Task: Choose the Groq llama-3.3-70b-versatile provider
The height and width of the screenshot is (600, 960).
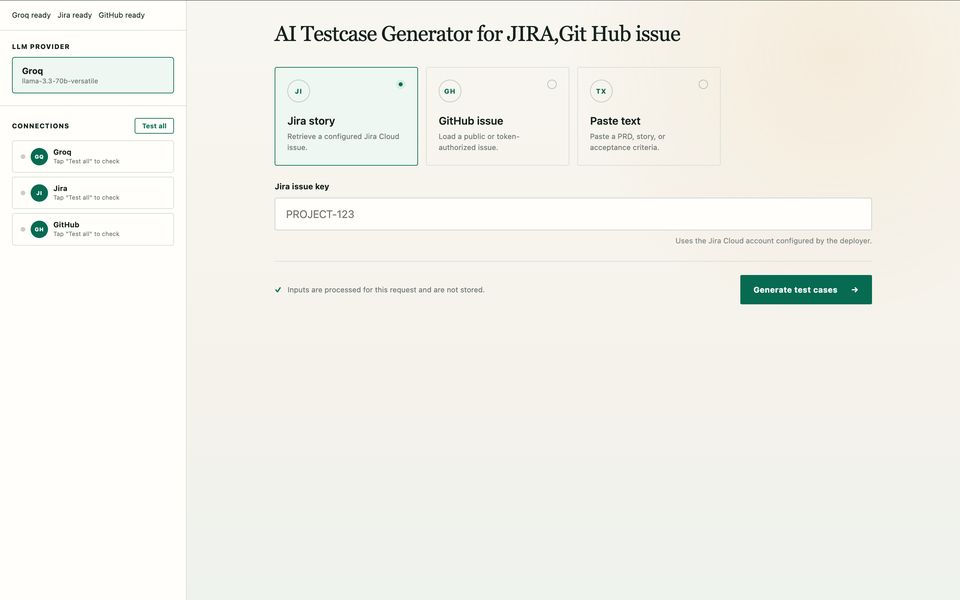Action: [93, 75]
